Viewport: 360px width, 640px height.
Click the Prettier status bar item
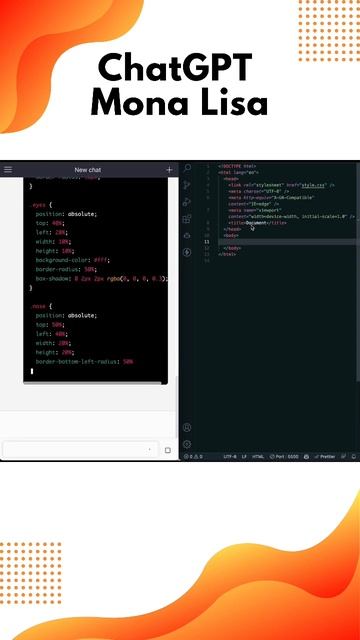[x=325, y=457]
